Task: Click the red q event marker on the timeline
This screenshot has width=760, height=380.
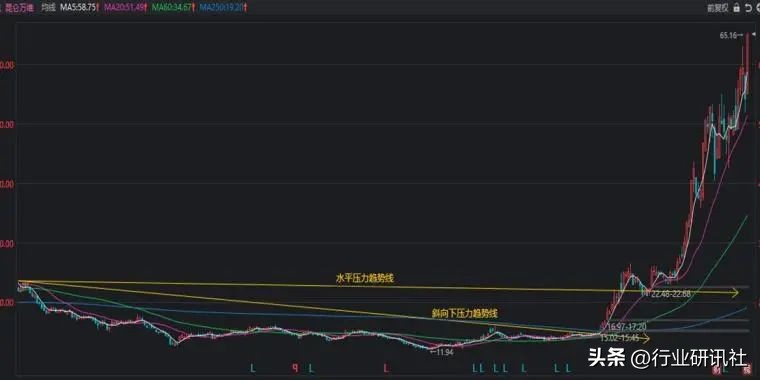Action: [x=294, y=368]
